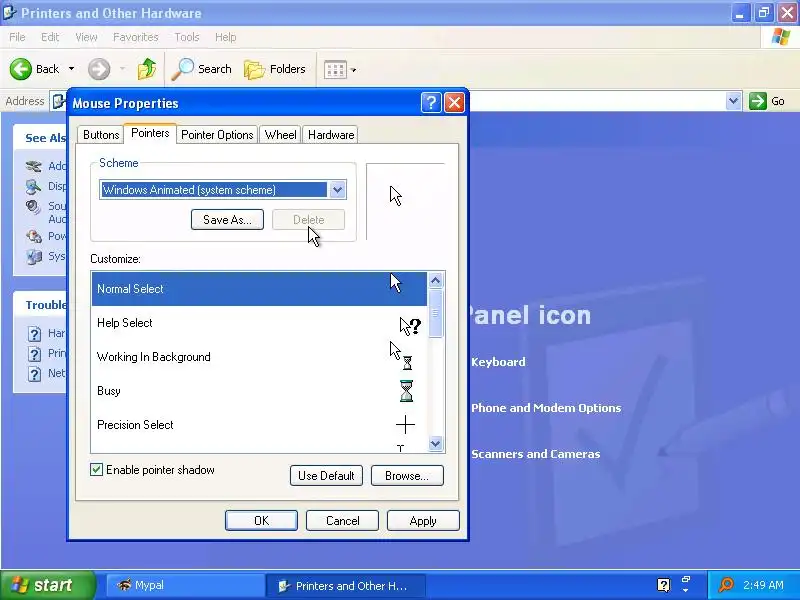Screen dimensions: 800x600
Task: Select the Precision Select pointer row
Action: click(259, 424)
